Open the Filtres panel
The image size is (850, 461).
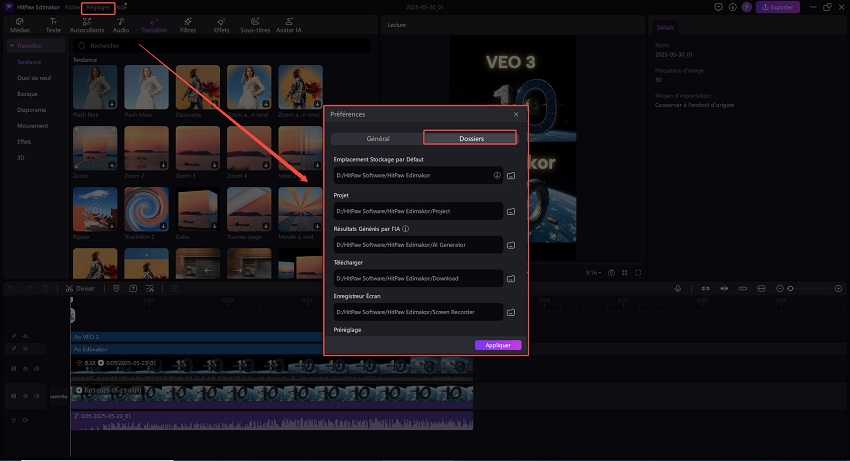point(188,25)
